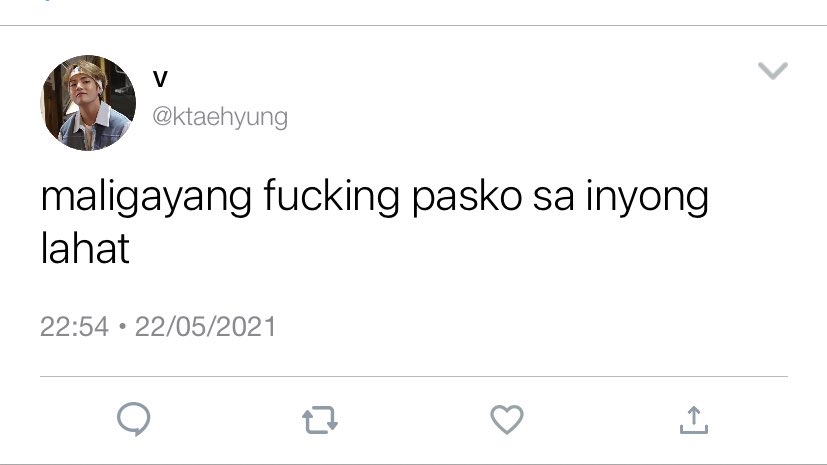
Task: Like the tweet with the heart icon
Action: pos(507,419)
